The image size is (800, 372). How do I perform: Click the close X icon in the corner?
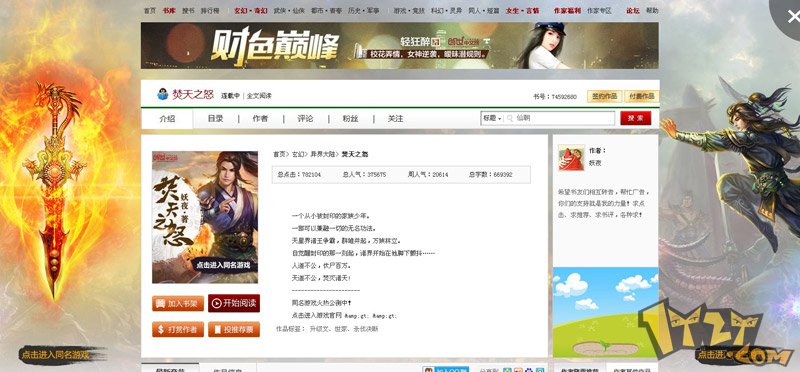[793, 17]
